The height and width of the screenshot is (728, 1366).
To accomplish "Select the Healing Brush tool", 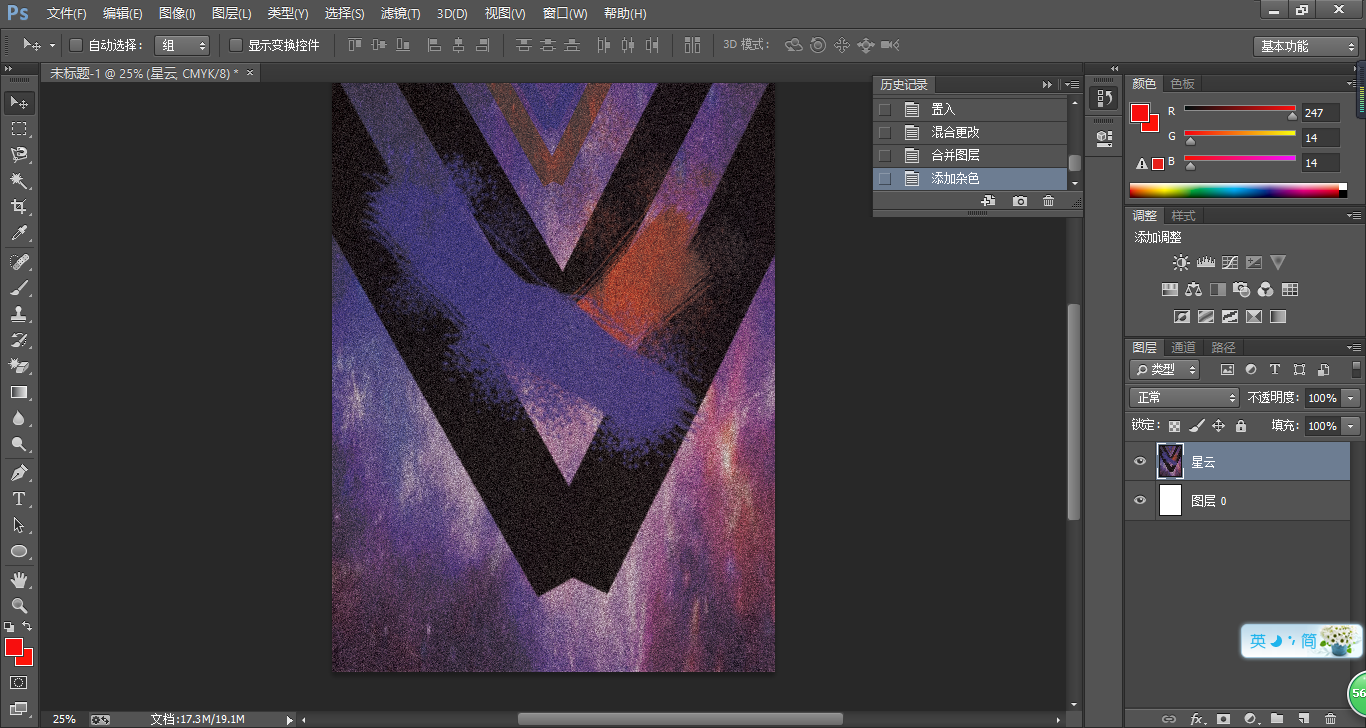I will point(19,262).
